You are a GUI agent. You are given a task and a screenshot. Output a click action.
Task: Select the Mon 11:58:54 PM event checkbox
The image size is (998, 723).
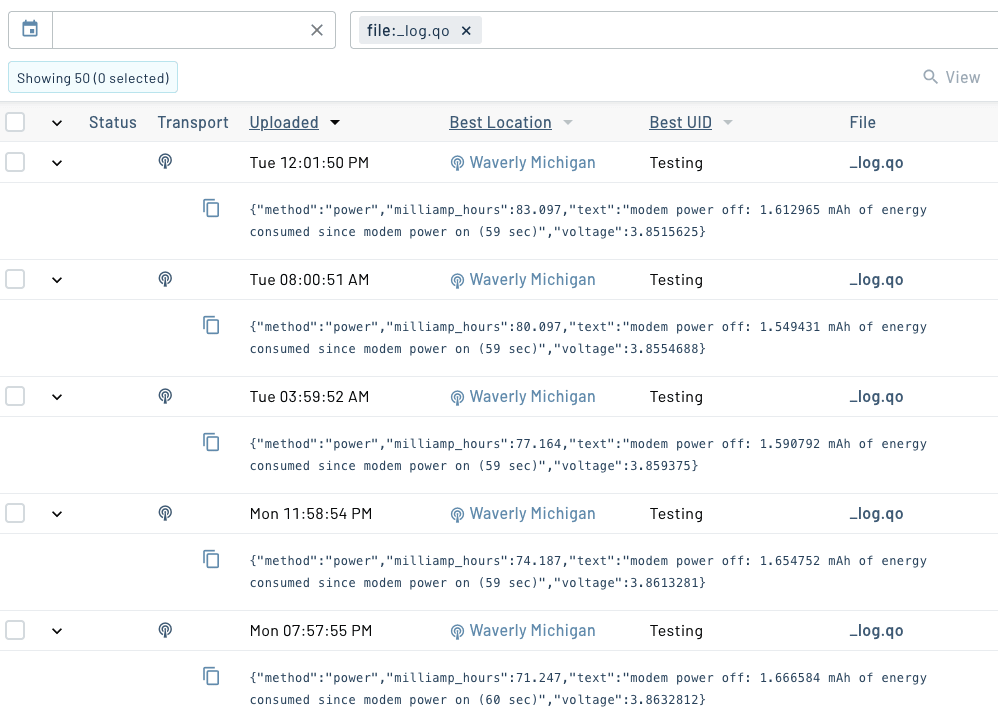[x=15, y=513]
